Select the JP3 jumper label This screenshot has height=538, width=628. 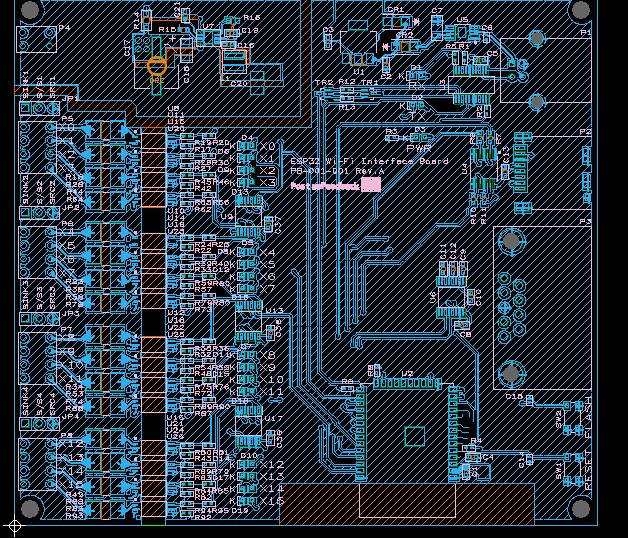pyautogui.click(x=71, y=313)
